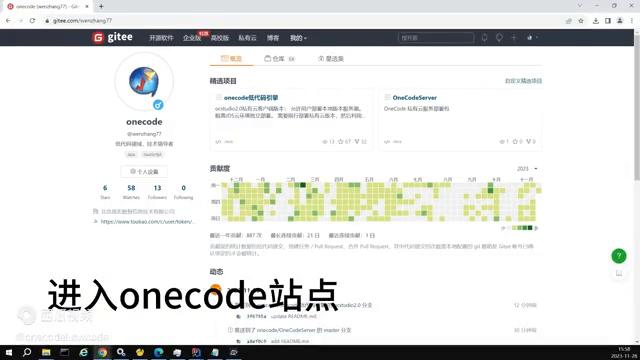Open the 私有云 menu item
640x360 pixels.
point(247,38)
